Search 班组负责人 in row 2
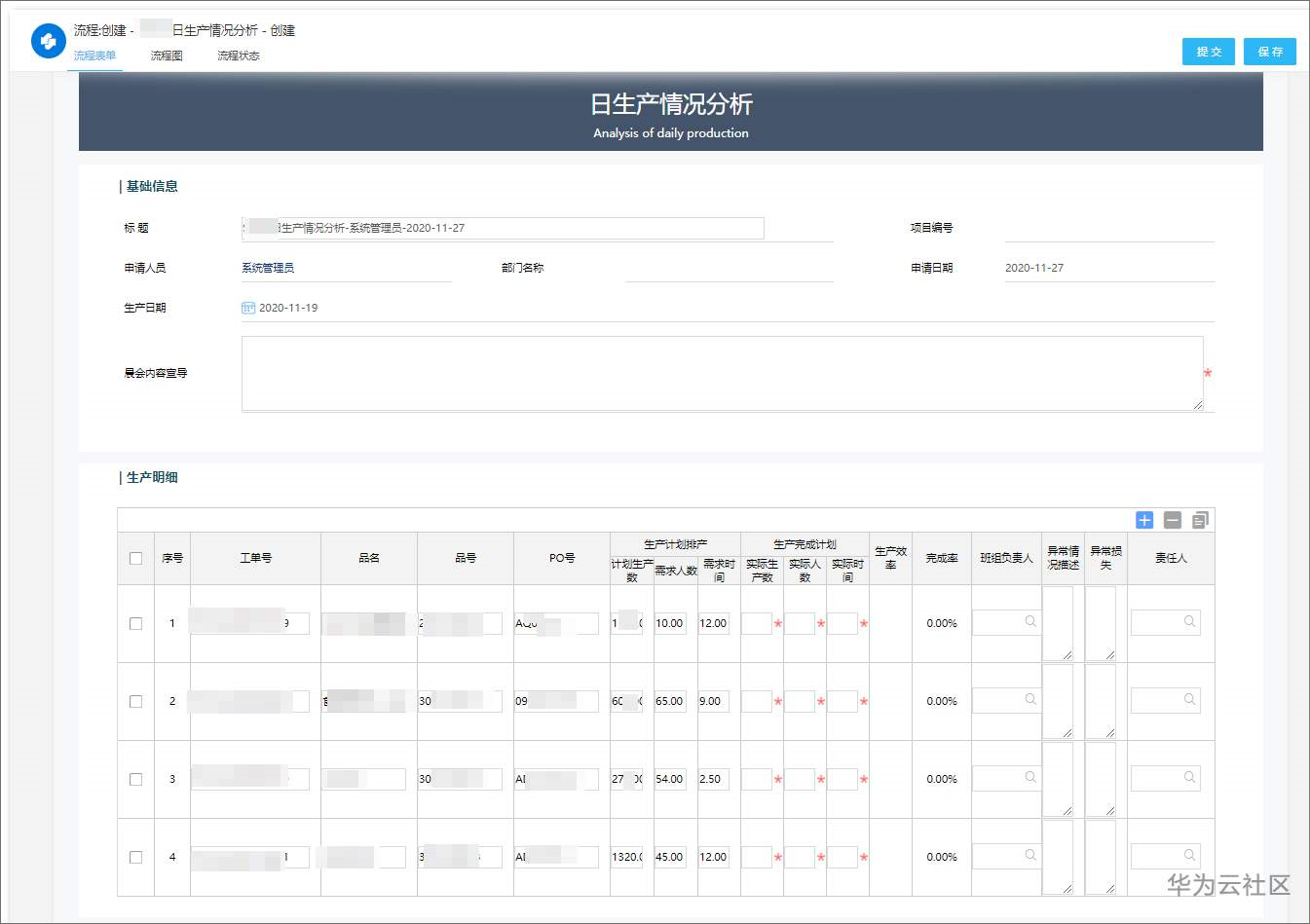Image resolution: width=1310 pixels, height=924 pixels. (1030, 699)
